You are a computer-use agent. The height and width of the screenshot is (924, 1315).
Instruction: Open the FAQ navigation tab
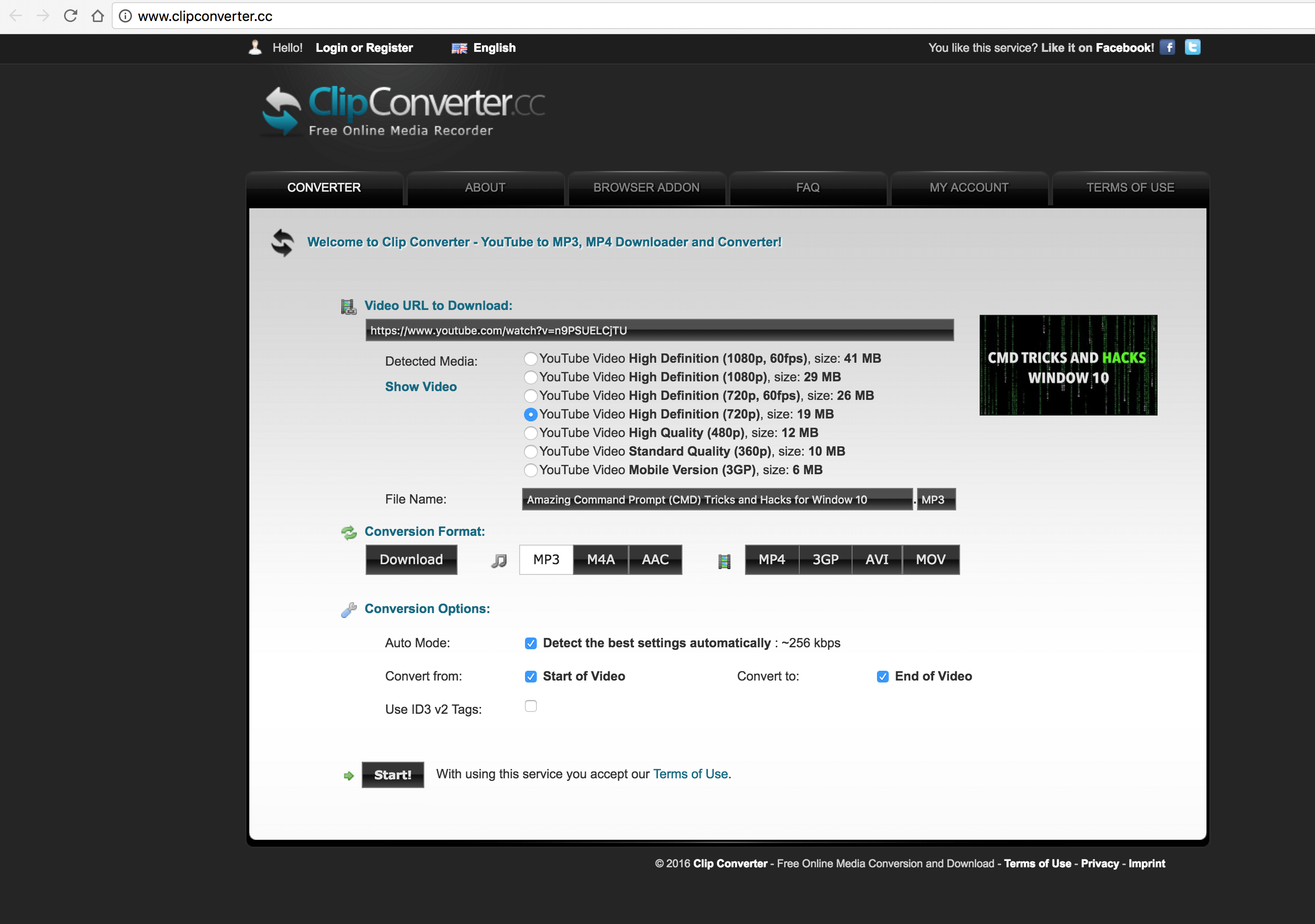tap(808, 187)
